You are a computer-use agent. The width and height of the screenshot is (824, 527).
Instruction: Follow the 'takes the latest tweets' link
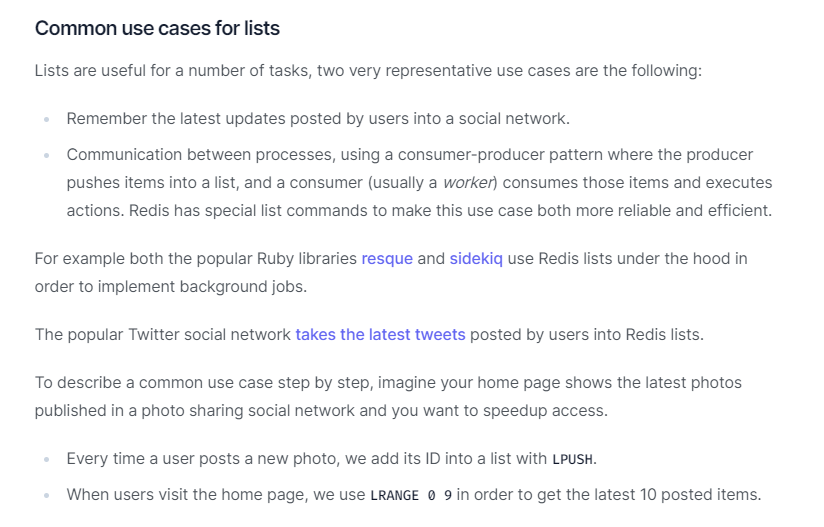[x=380, y=334]
